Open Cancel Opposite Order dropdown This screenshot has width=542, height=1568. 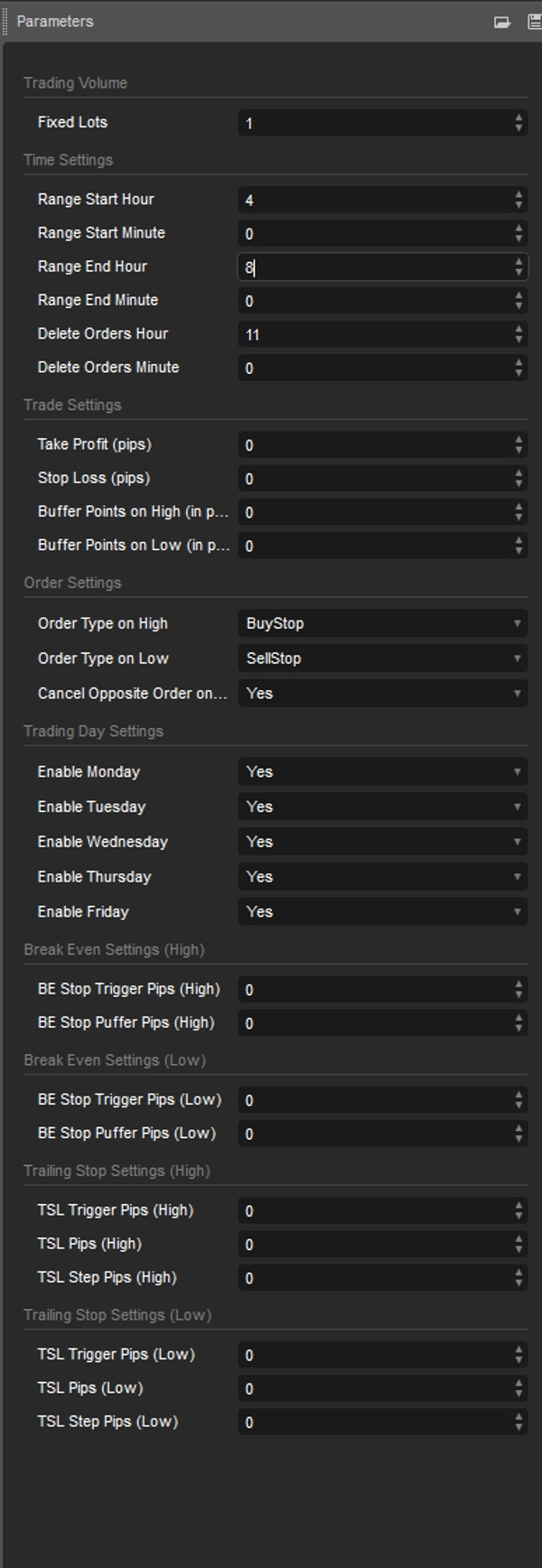(381, 694)
